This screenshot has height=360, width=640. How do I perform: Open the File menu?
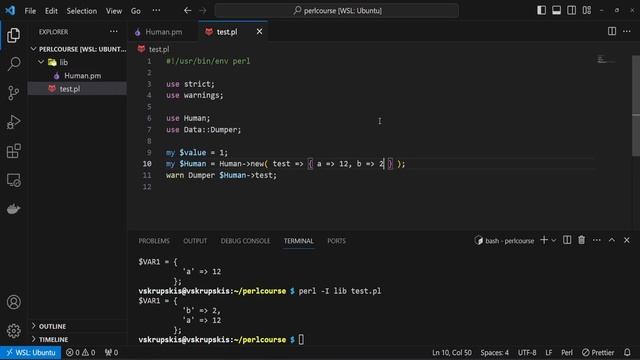[30, 11]
